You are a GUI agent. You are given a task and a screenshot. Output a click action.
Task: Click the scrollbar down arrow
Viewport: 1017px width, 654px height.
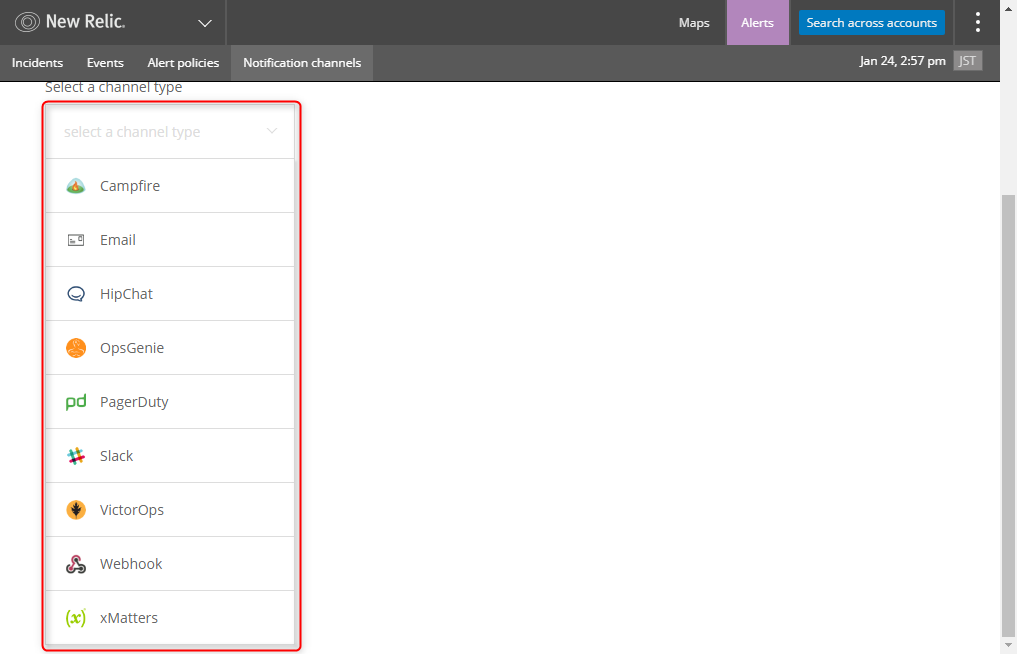[1009, 645]
